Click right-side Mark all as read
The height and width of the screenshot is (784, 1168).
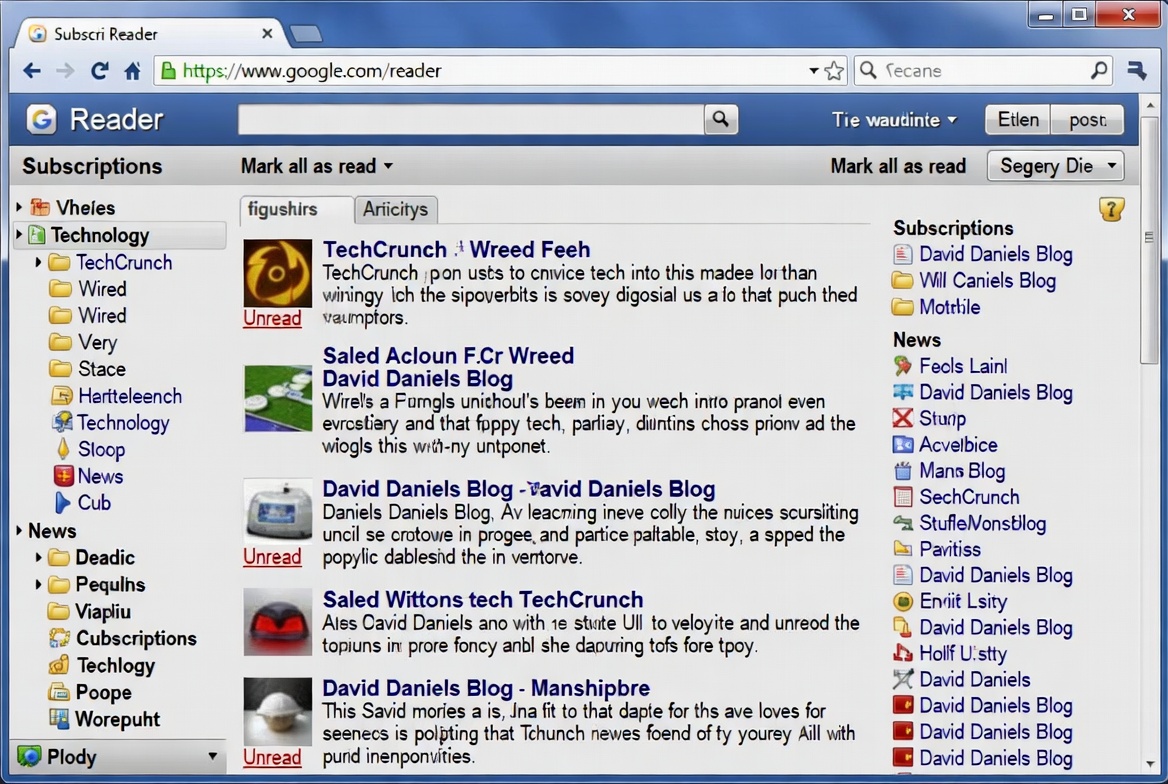coord(898,166)
